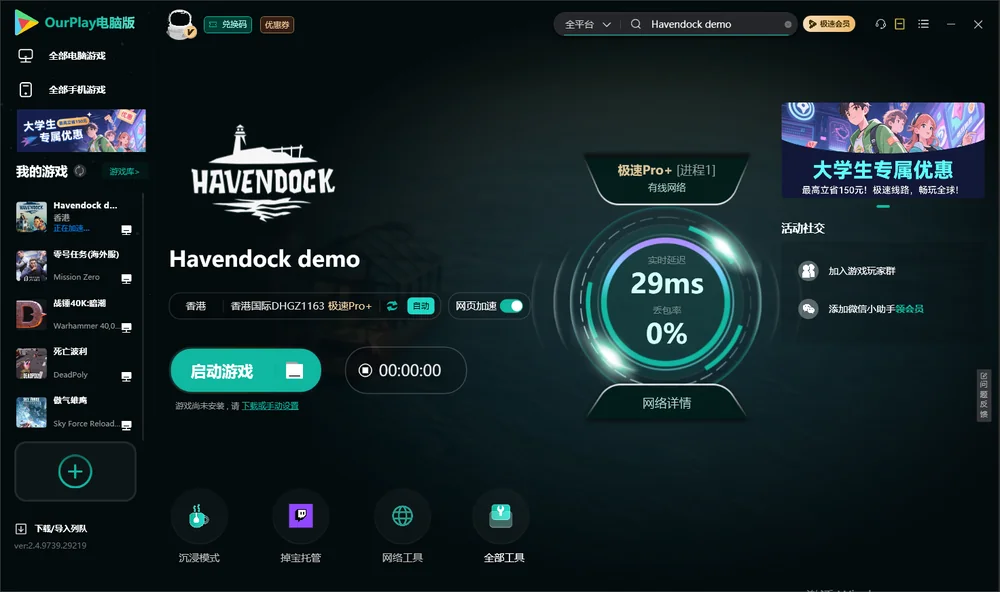The height and width of the screenshot is (592, 1000).
Task: Open the 极速会员 membership button
Action: pos(829,24)
